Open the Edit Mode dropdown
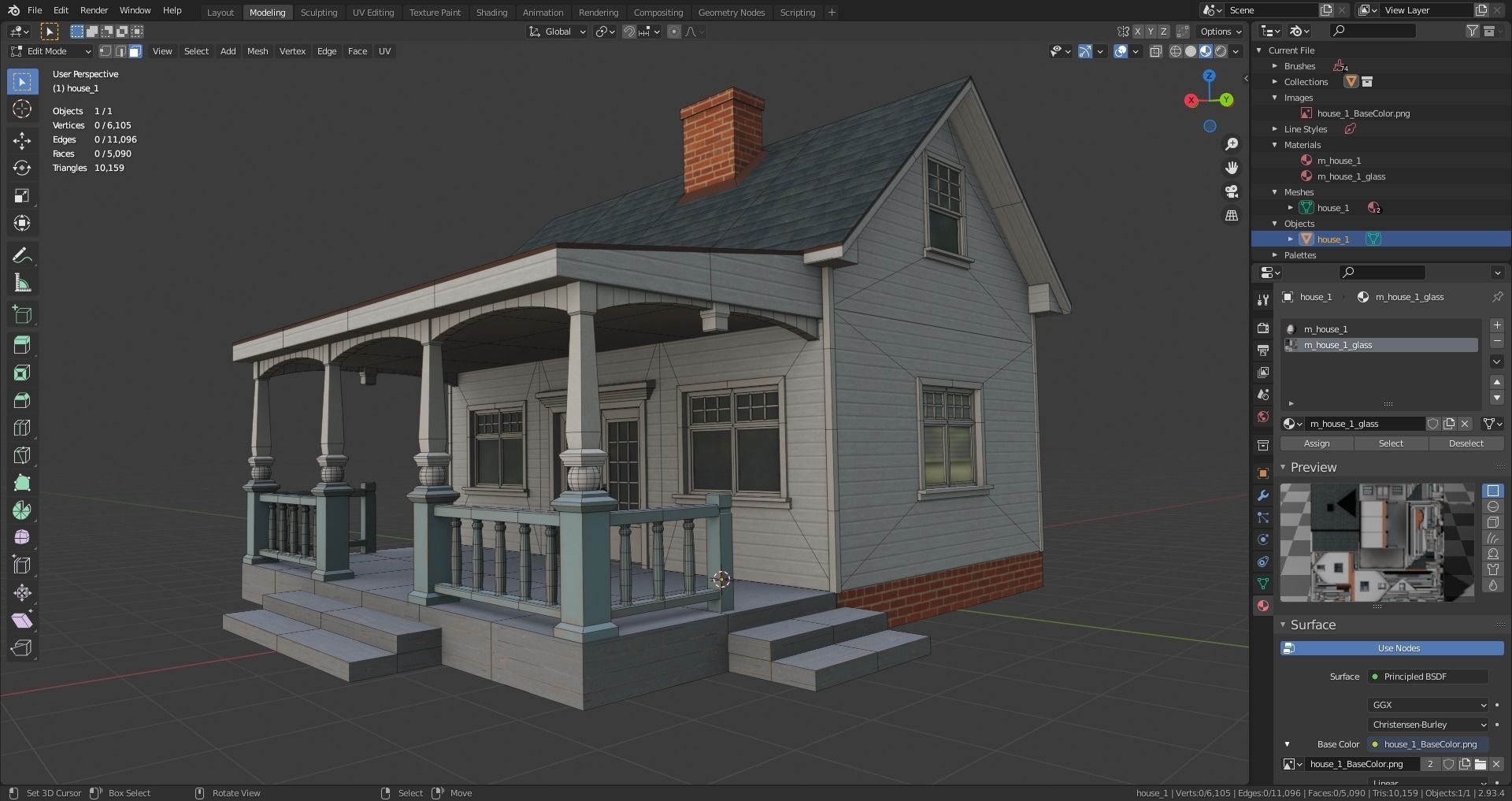This screenshot has height=801, width=1512. (51, 51)
